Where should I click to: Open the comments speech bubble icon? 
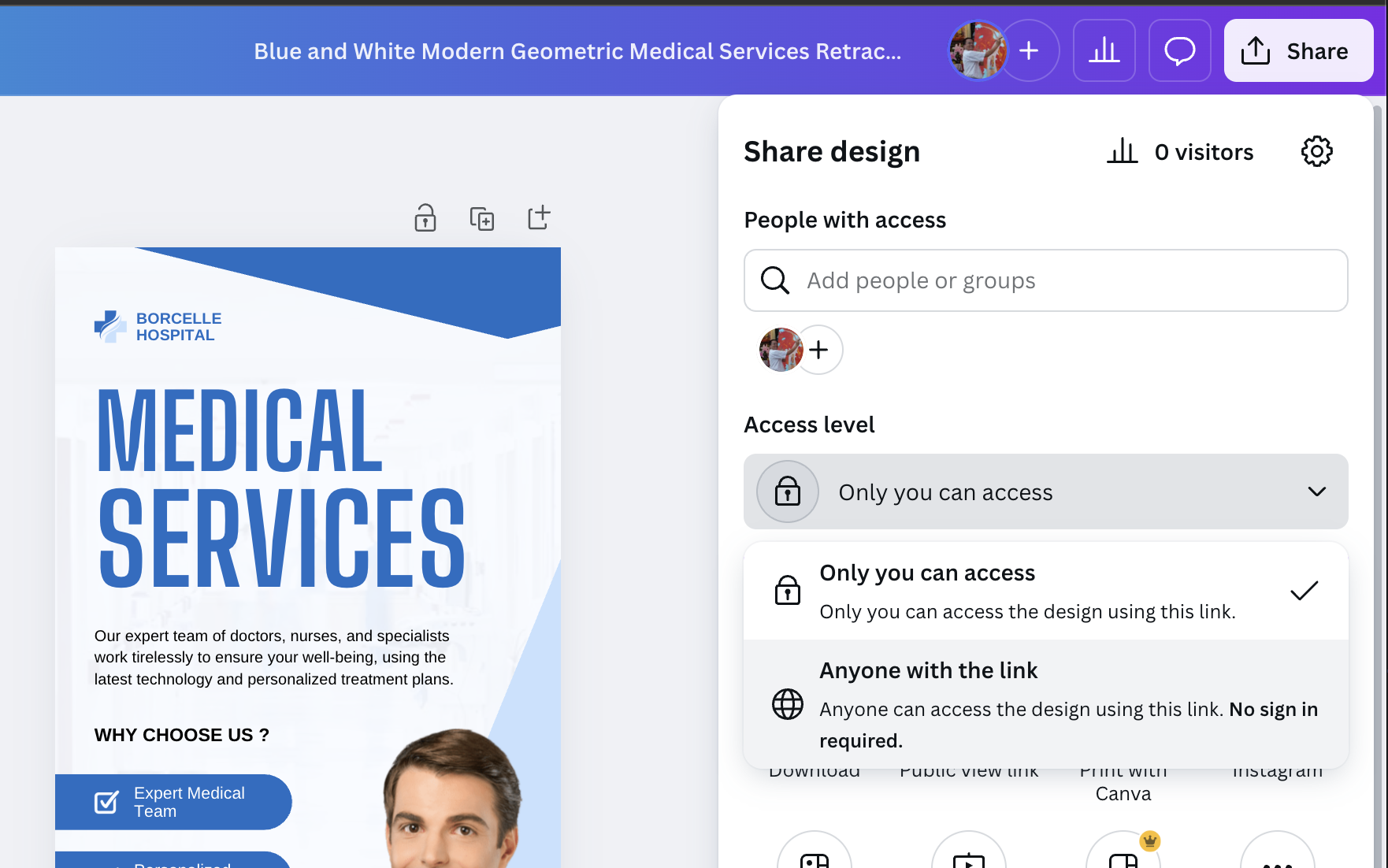point(1179,51)
